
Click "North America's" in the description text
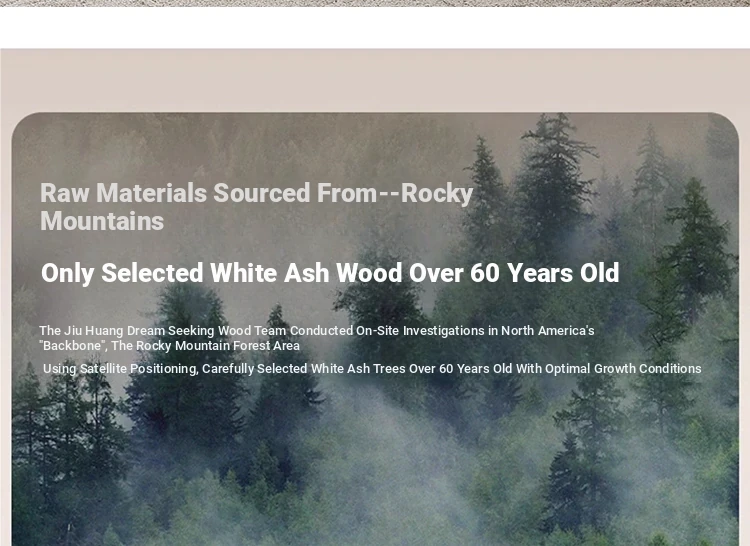click(548, 331)
